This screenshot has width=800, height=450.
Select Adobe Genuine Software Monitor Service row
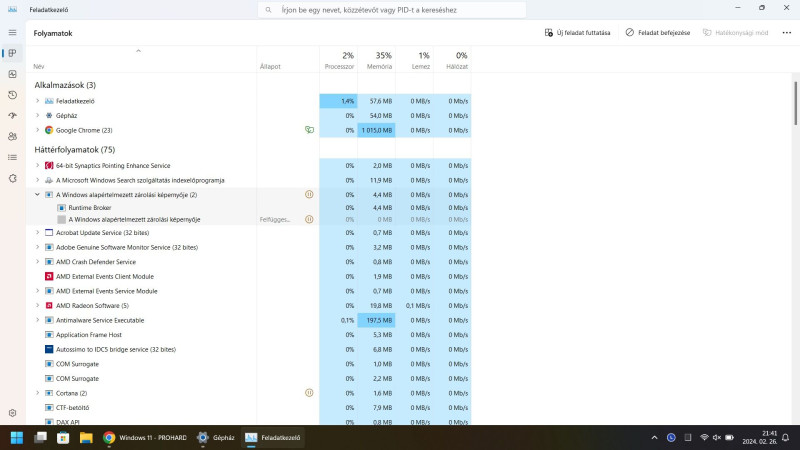coord(249,247)
